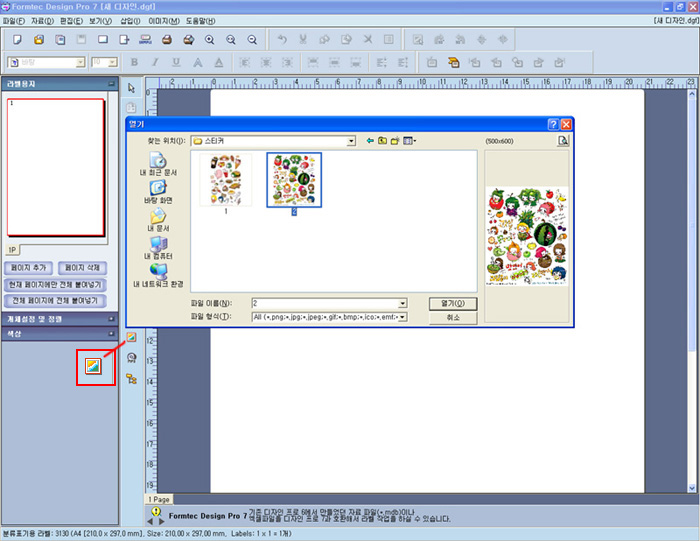The image size is (700, 541).
Task: Click the page 1 thumbnail in 라벨용지 panel
Action: [56, 167]
